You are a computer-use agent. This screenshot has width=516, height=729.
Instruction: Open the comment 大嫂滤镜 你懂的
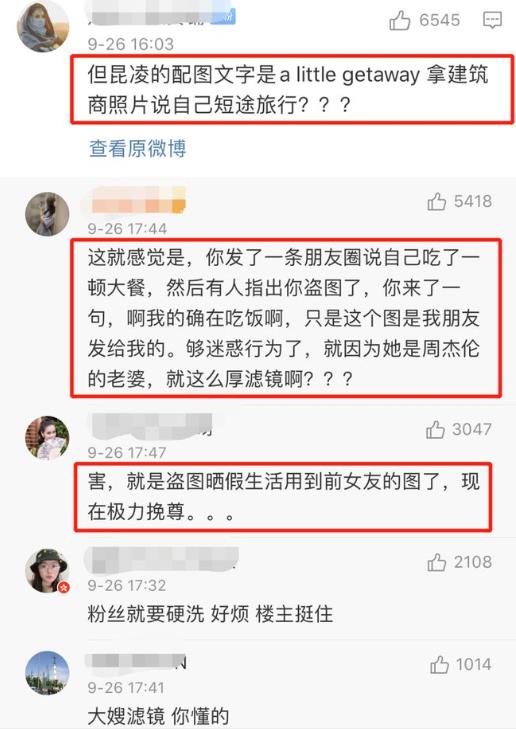coord(158,716)
